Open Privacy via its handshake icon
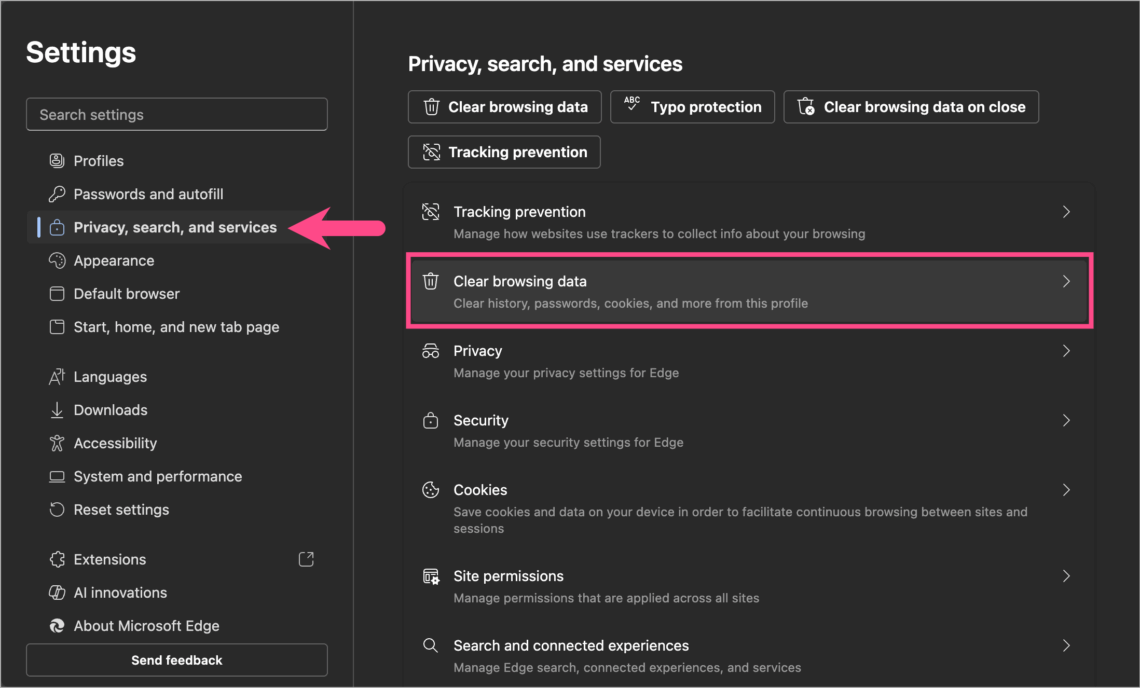 point(431,351)
